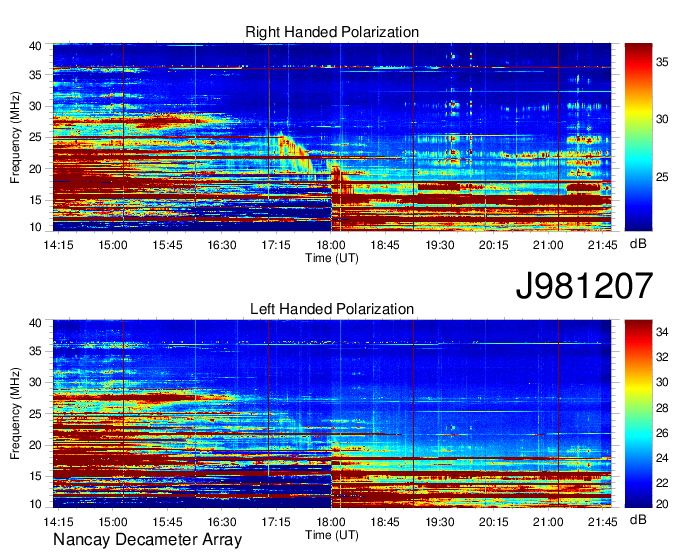Click the 'Time (UT)' label under top plot
Viewport: 680px width, 552px height.
click(x=332, y=258)
